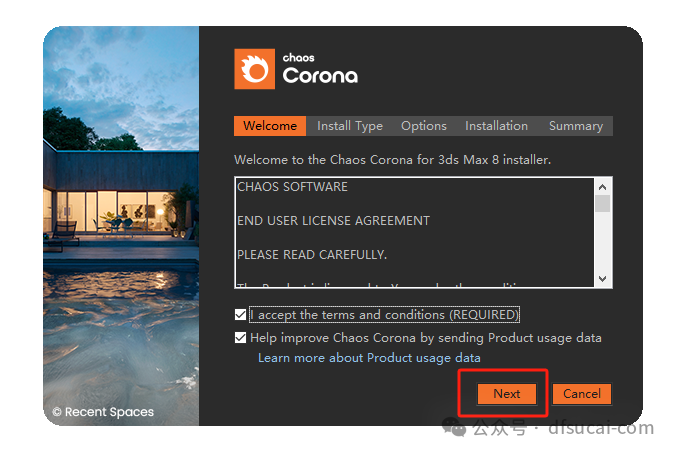Click the license agreement scrollbar thumb

tap(603, 204)
